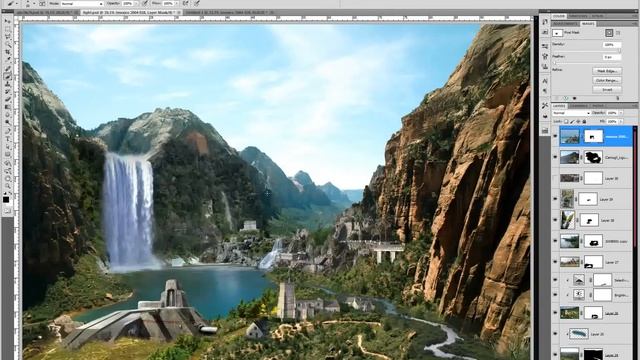Select the Path Selection tool
Screen dimensions: 640x360
[x=7, y=147]
